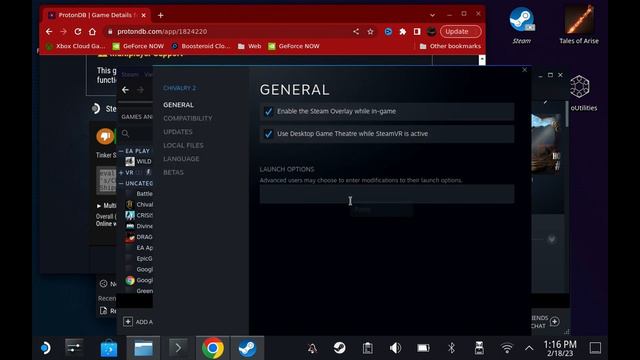
Task: Open a new Chrome tab with plus button
Action: pyautogui.click(x=160, y=16)
